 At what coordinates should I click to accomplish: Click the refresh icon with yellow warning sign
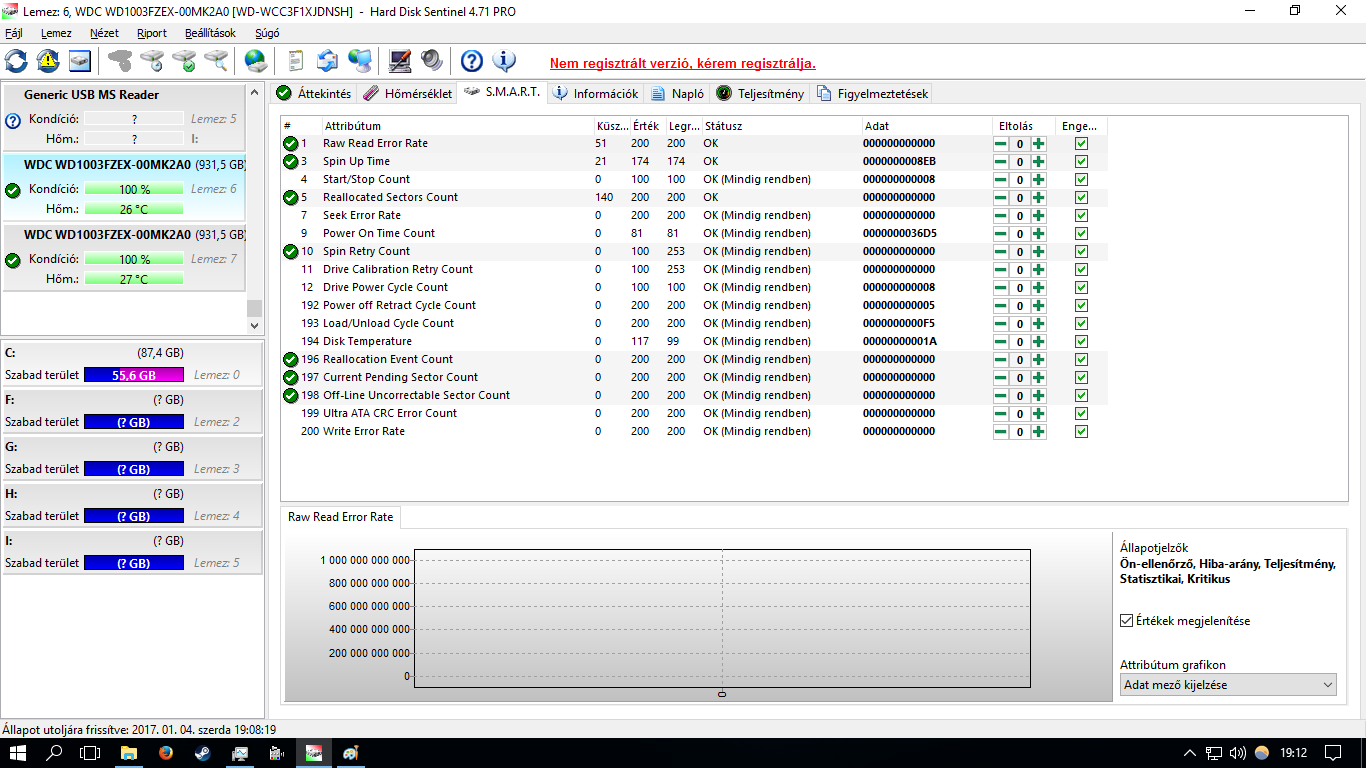[48, 61]
